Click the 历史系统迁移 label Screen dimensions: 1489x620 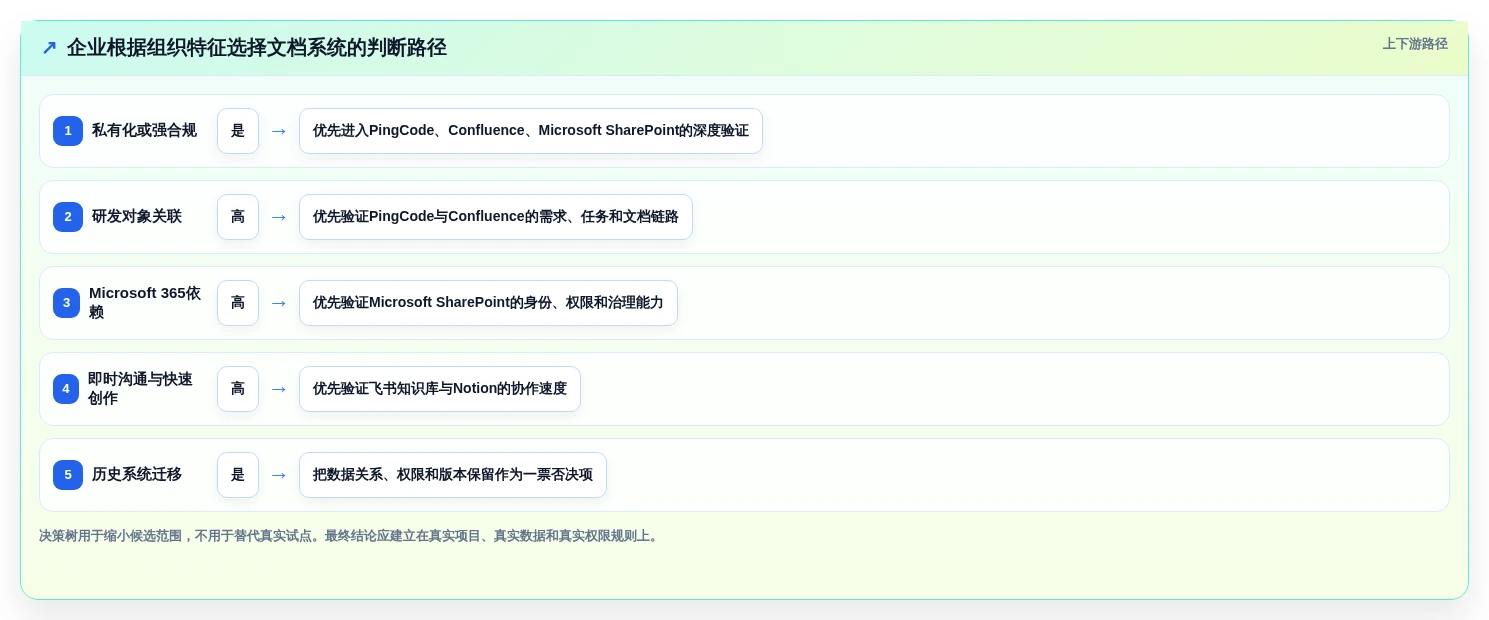coord(137,475)
